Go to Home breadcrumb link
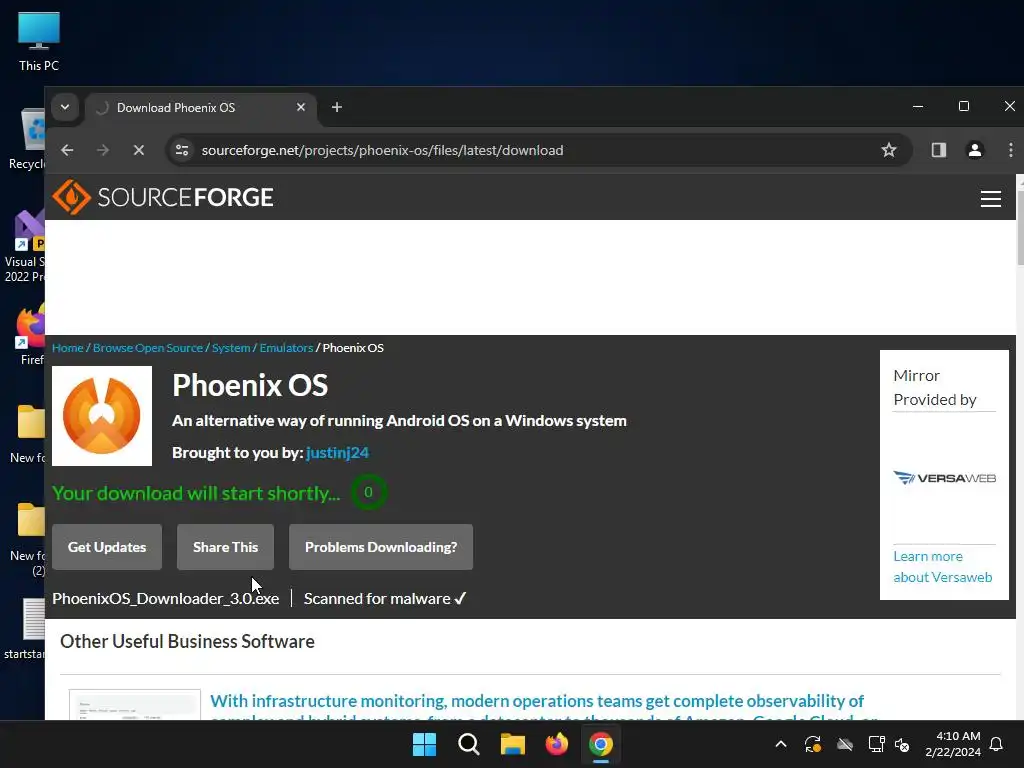The width and height of the screenshot is (1024, 768). point(68,348)
